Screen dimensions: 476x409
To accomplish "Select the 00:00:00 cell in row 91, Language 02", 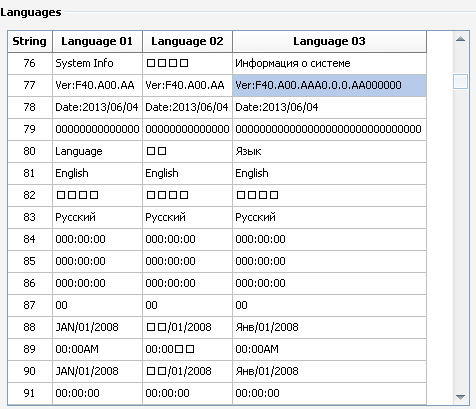I will click(x=187, y=393).
